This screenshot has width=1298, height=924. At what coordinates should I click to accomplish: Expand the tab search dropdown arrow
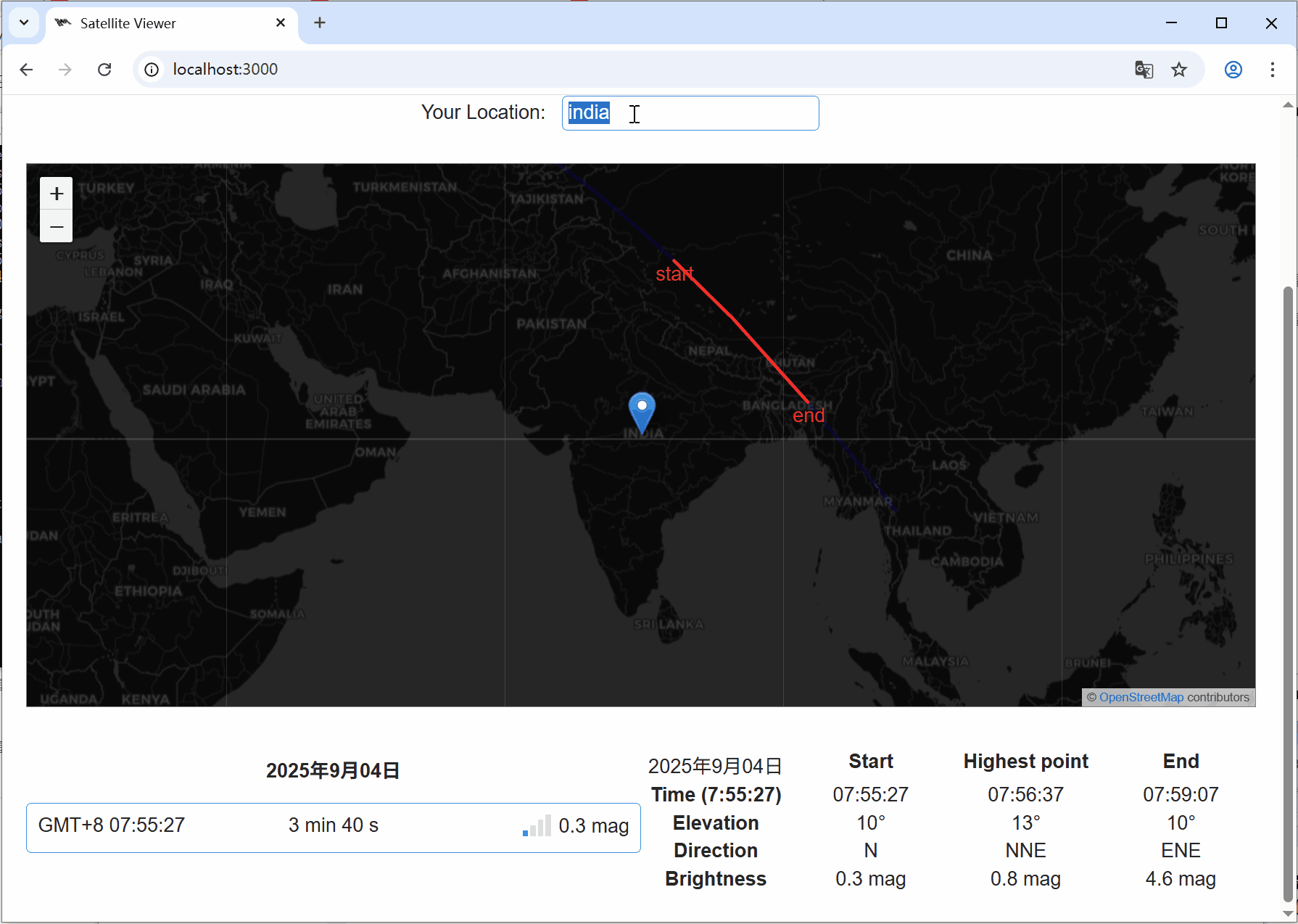[x=24, y=22]
